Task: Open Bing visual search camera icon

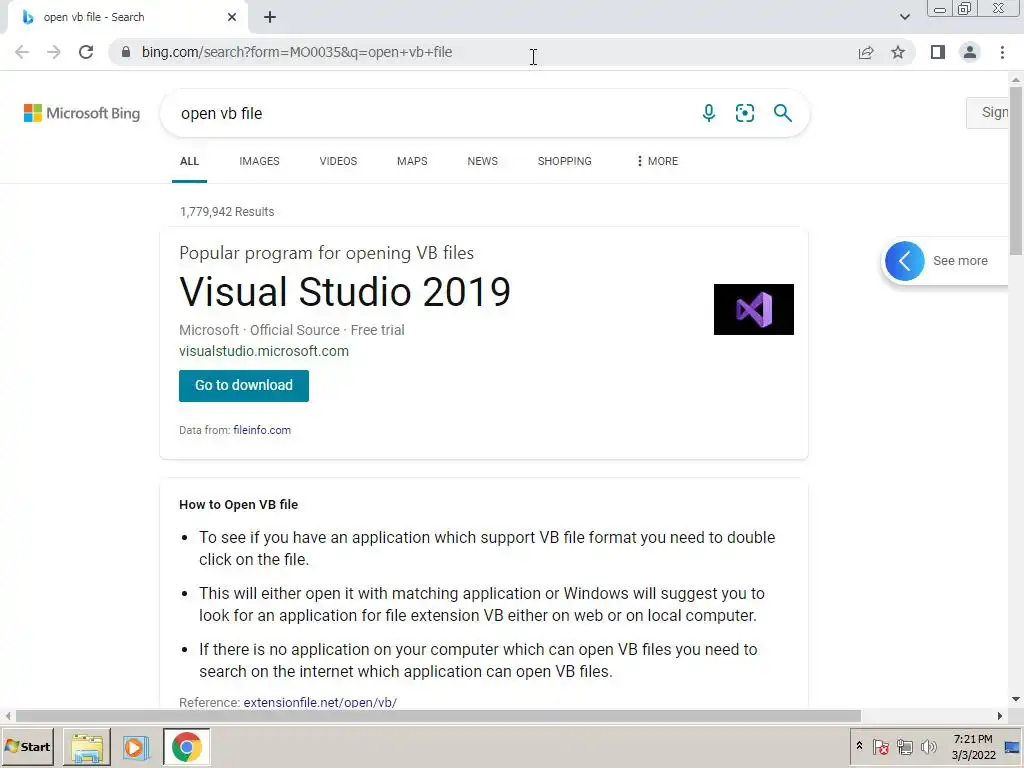Action: tap(744, 113)
